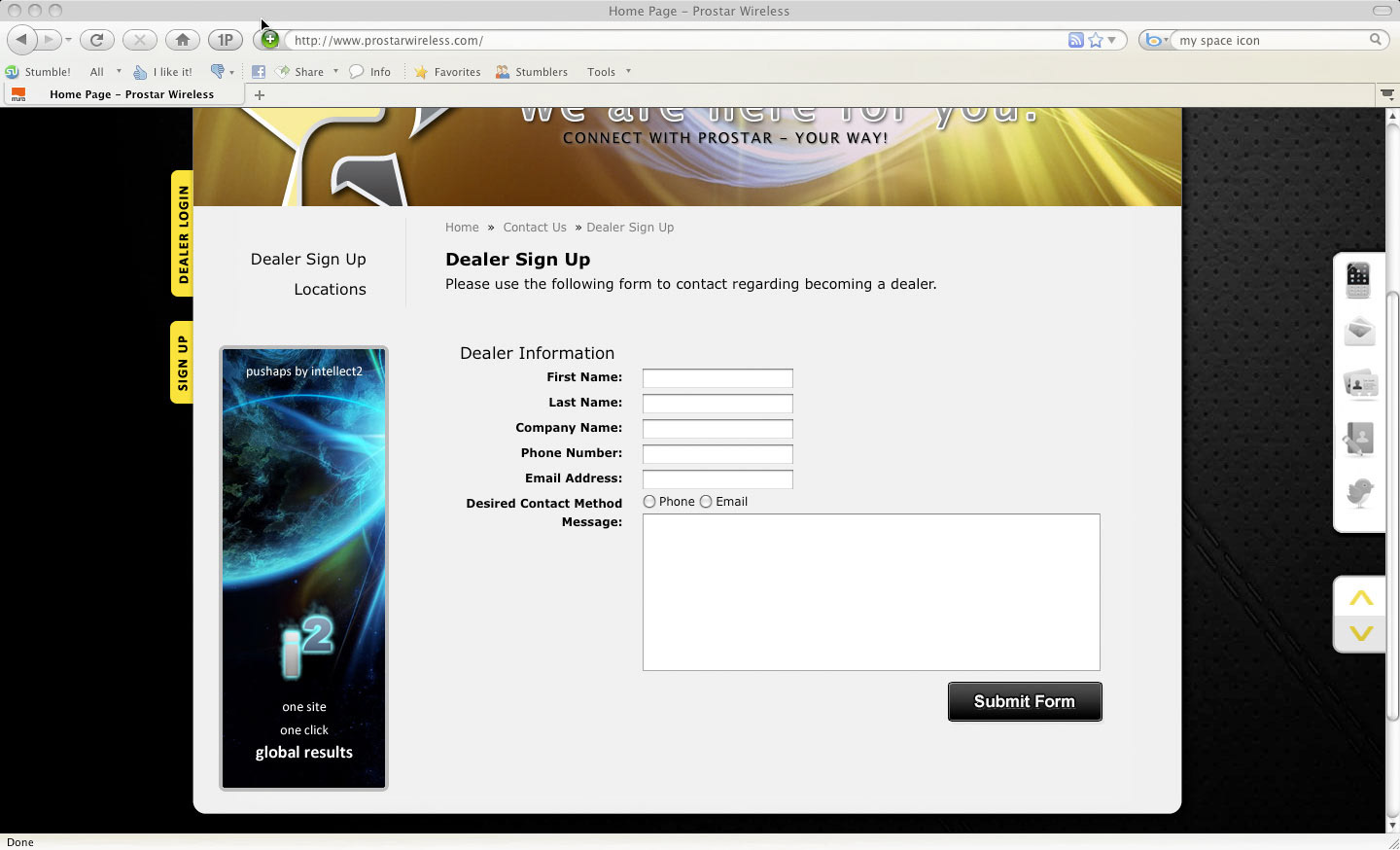
Task: Click the 1P toolbar button
Action: coord(226,40)
